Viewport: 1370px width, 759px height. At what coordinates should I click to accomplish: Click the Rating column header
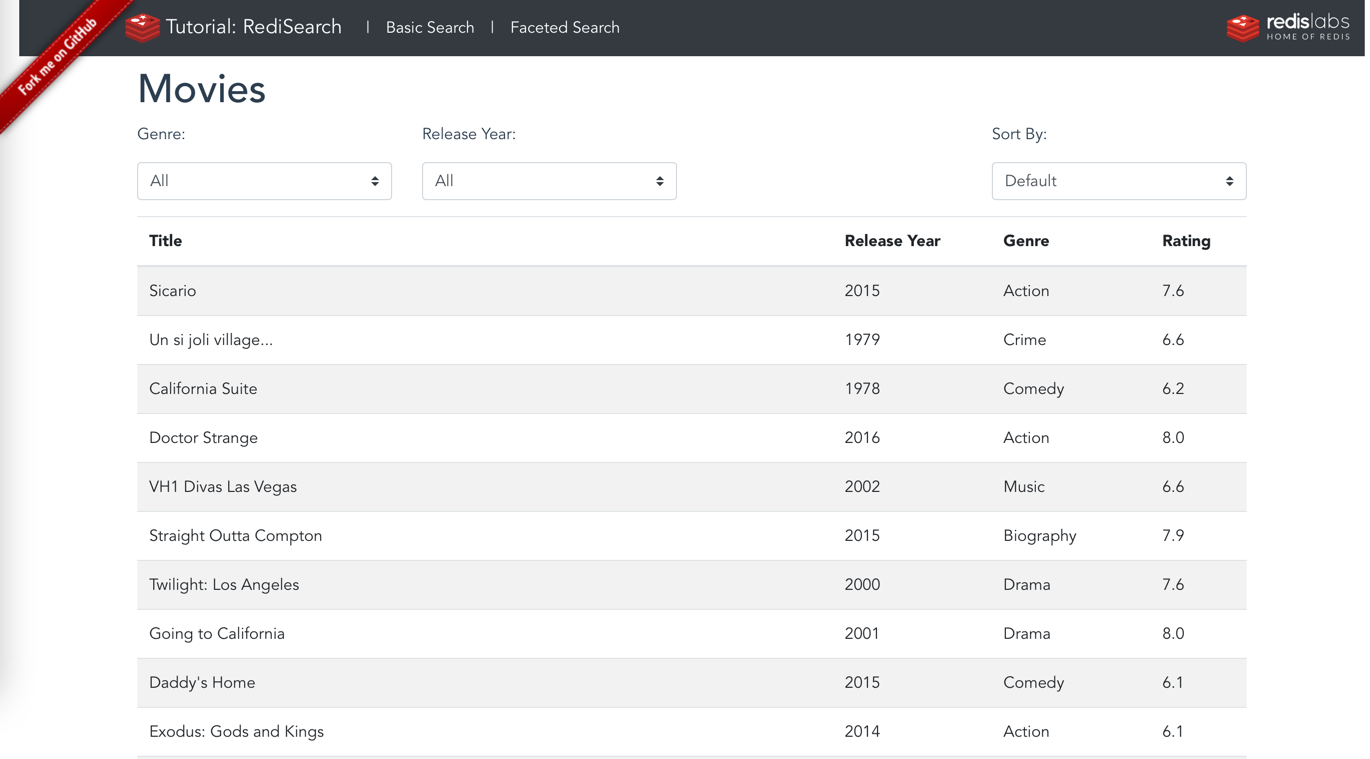1186,241
